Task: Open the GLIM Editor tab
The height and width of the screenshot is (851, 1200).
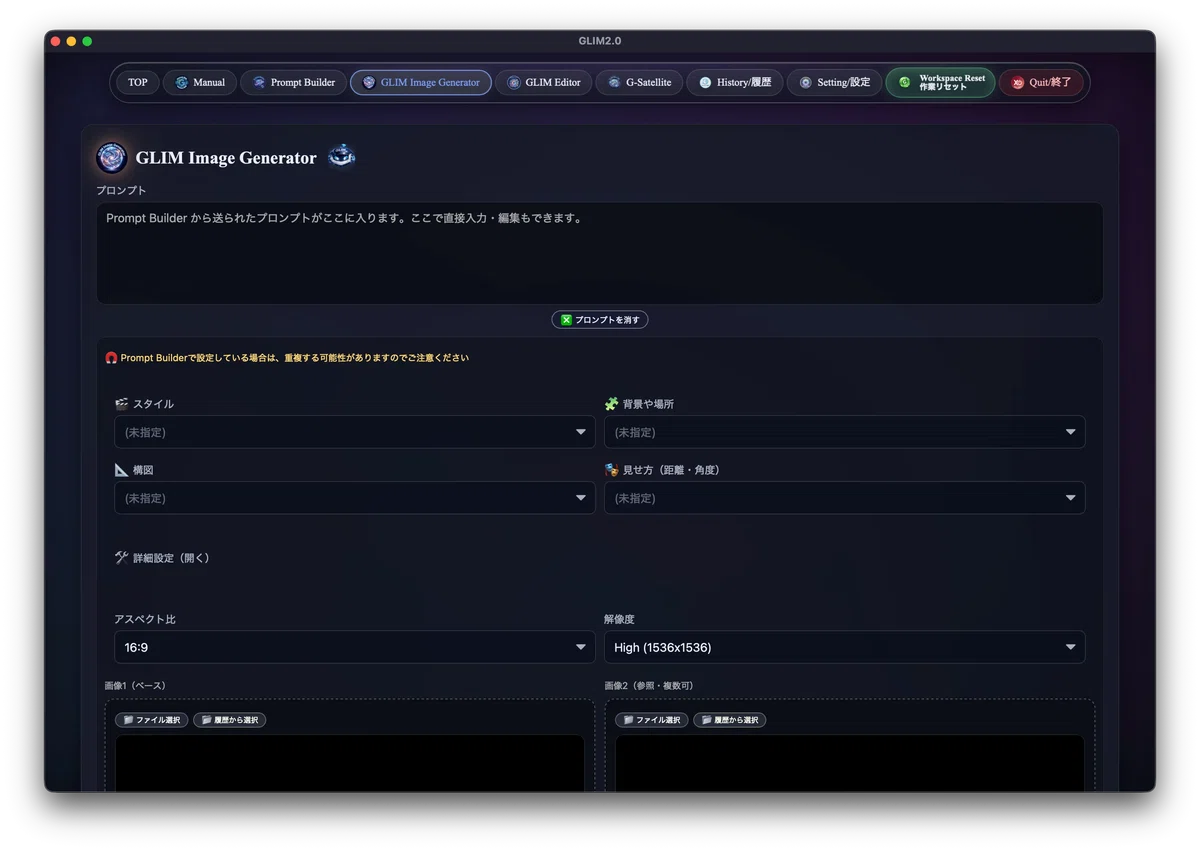Action: (x=544, y=82)
